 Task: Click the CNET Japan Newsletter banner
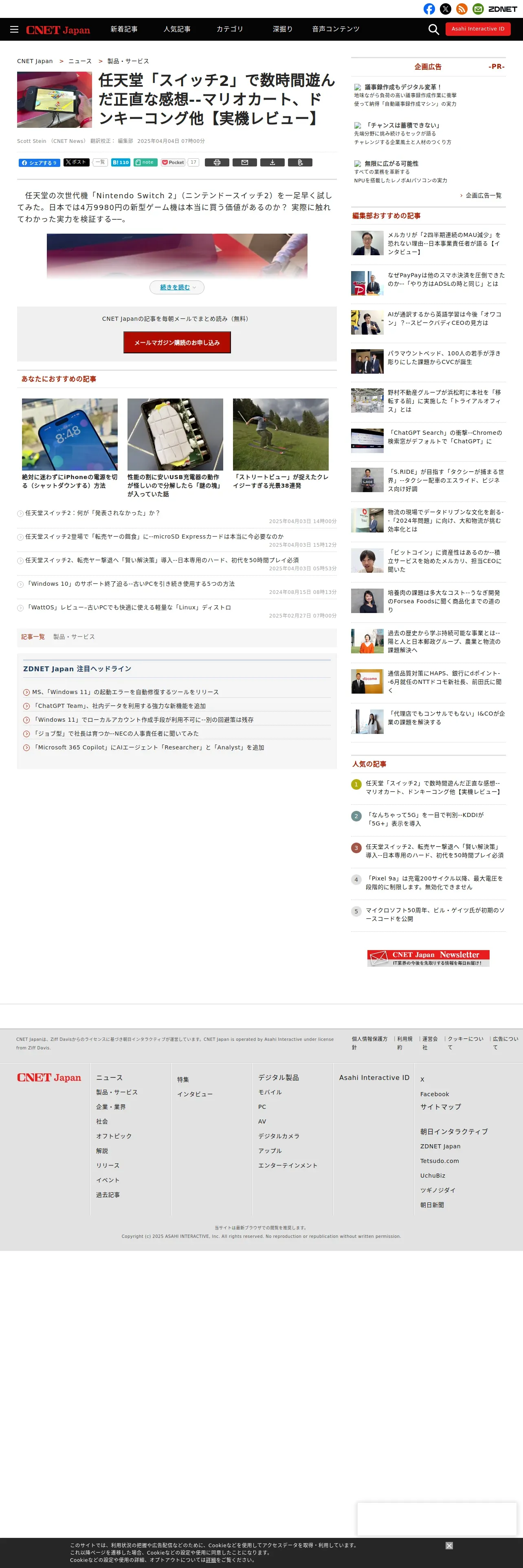428,957
